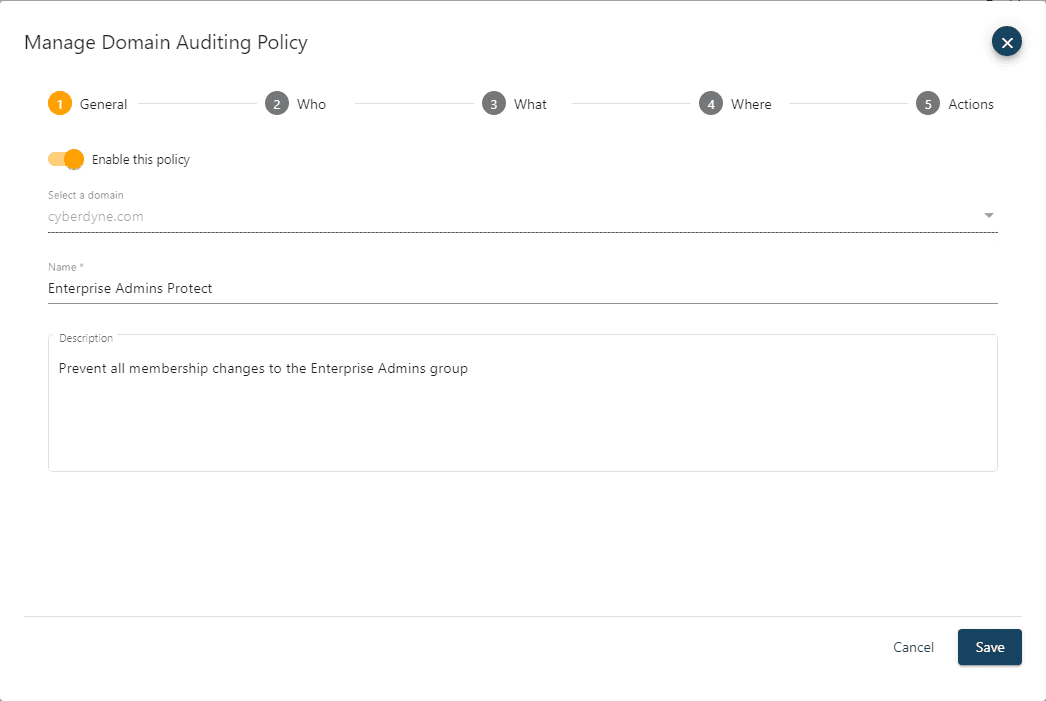Cancel the policy changes

[913, 647]
